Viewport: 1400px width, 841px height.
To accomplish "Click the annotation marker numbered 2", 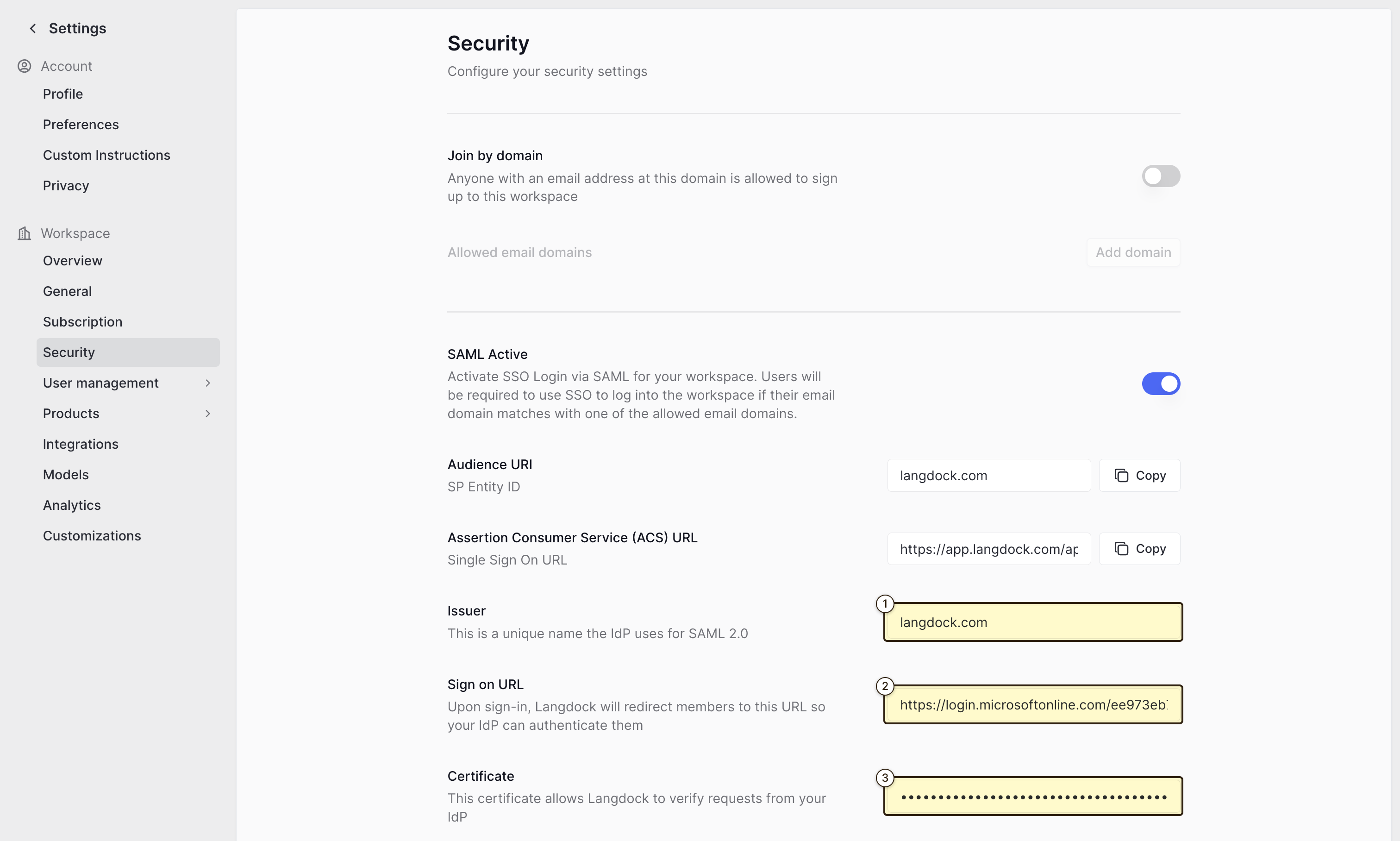I will tap(885, 686).
